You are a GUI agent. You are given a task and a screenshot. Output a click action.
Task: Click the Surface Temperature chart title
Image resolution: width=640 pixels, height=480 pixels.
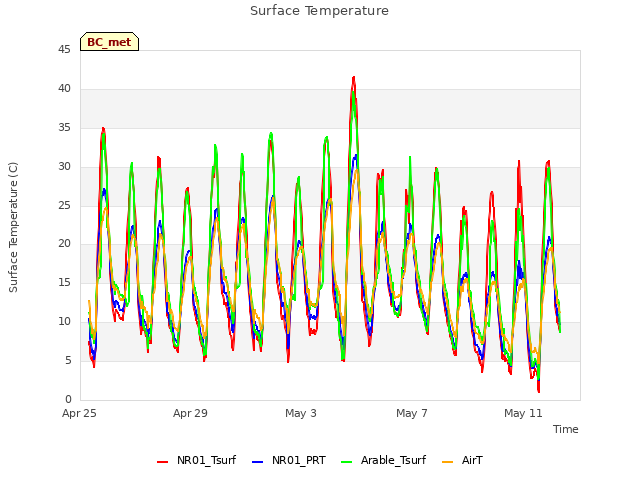point(319,11)
